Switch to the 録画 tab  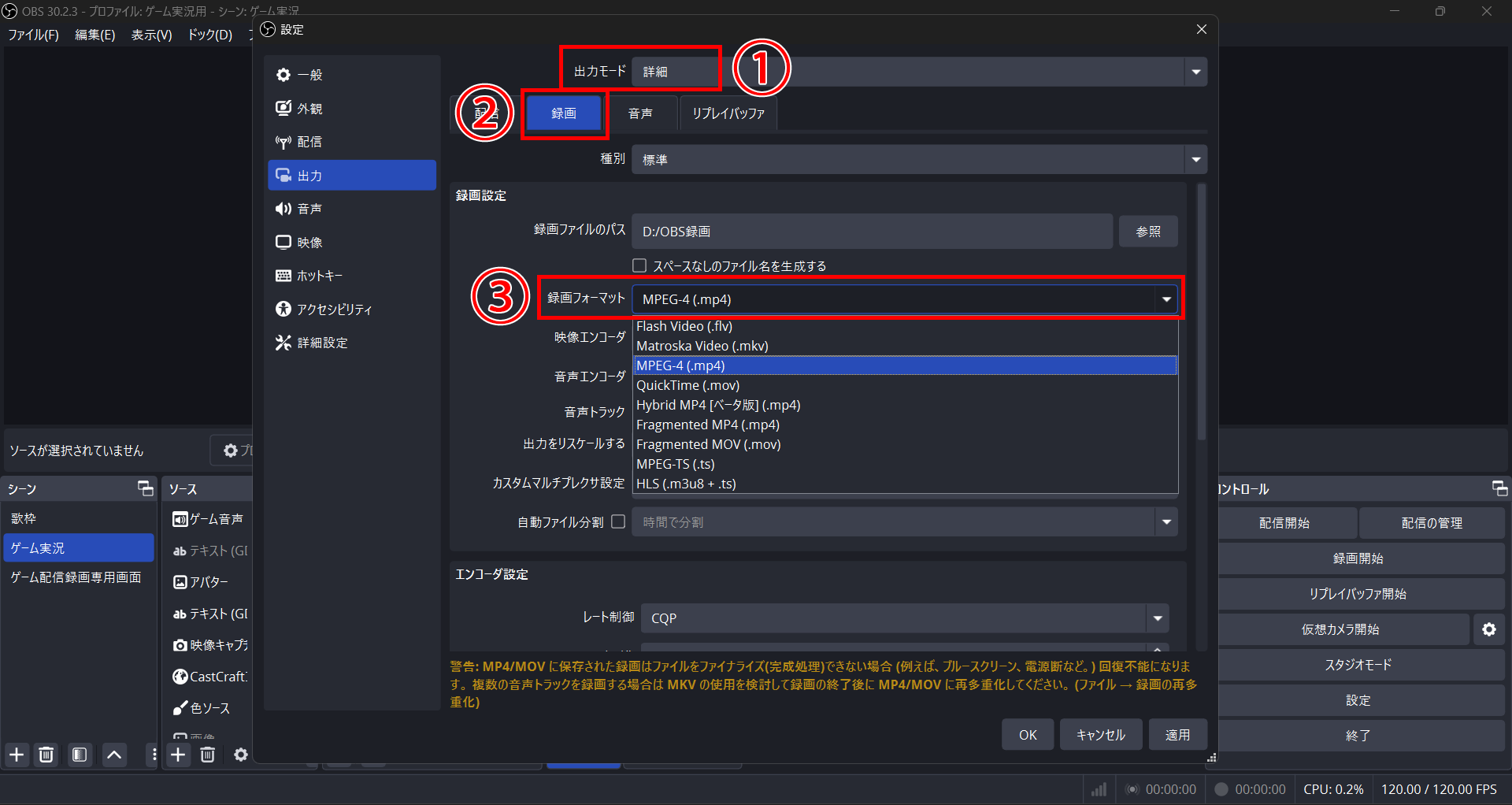point(564,113)
